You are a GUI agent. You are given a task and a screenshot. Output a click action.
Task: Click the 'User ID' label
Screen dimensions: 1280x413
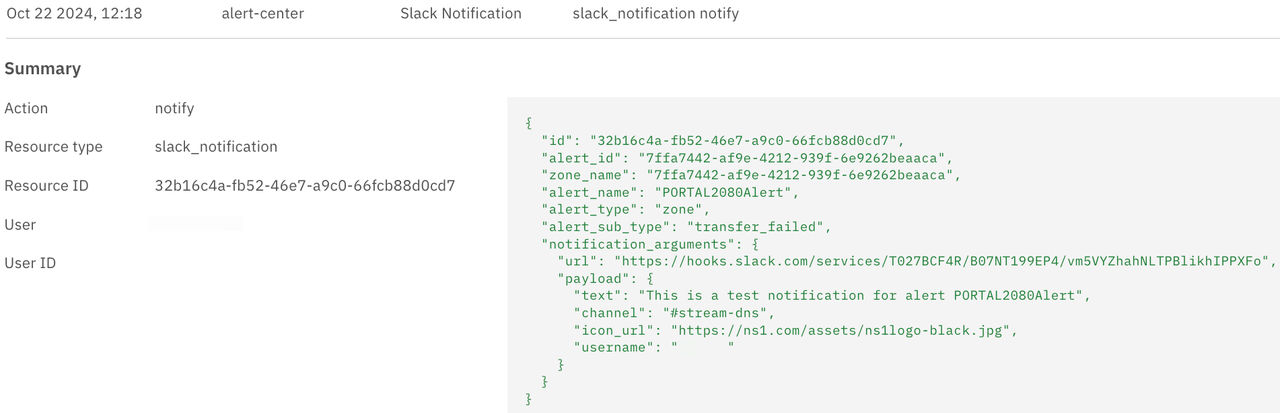pos(31,264)
